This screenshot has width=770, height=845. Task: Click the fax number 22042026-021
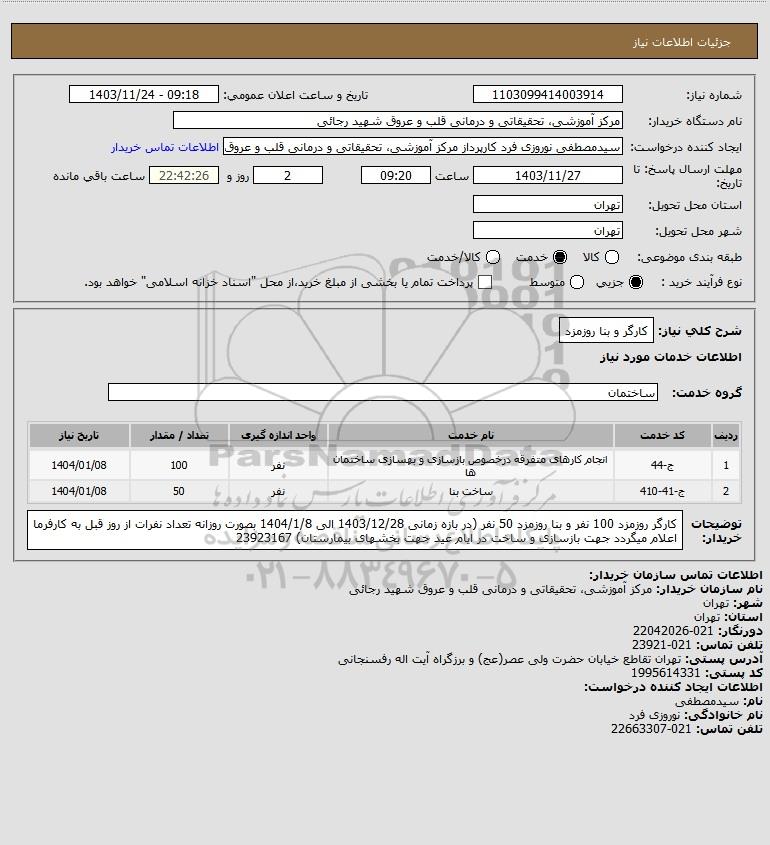[673, 631]
